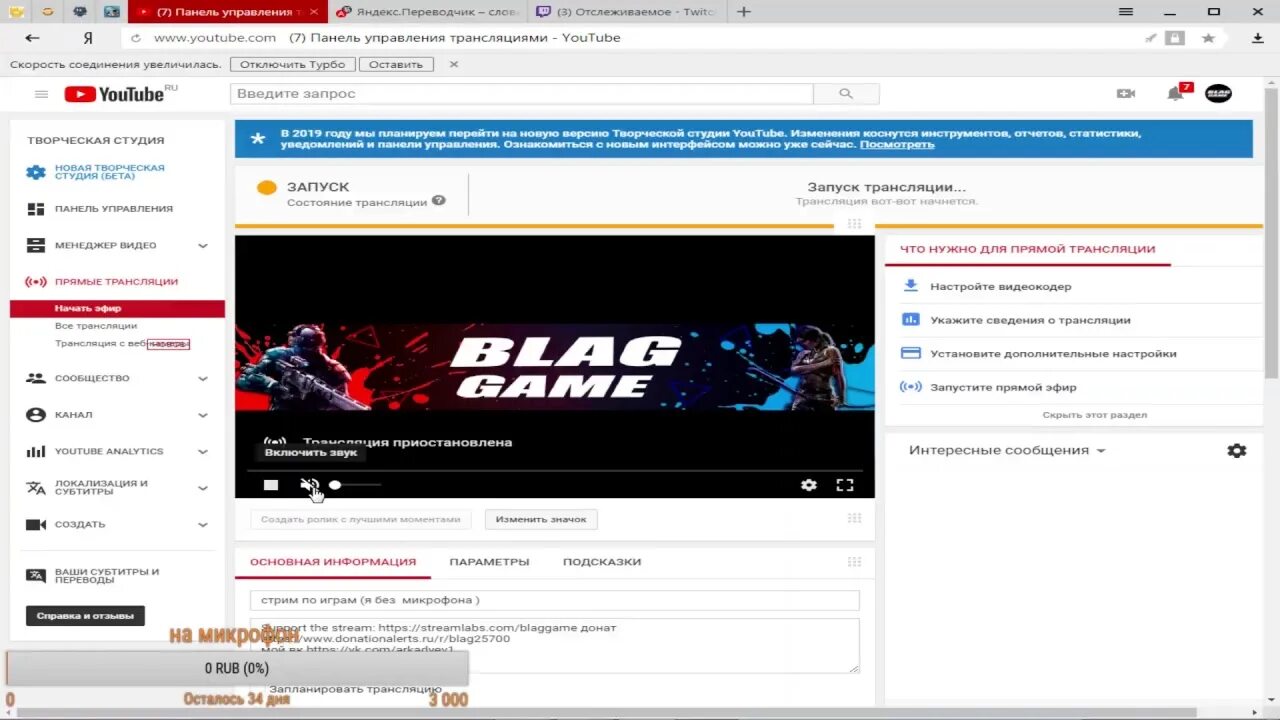Click the search magnifier button

[x=846, y=94]
